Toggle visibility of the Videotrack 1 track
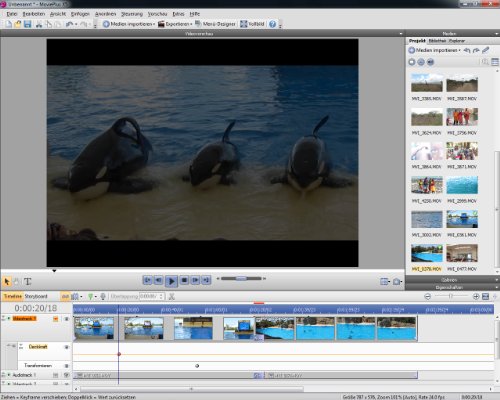This screenshot has width=500, height=400. [66, 319]
